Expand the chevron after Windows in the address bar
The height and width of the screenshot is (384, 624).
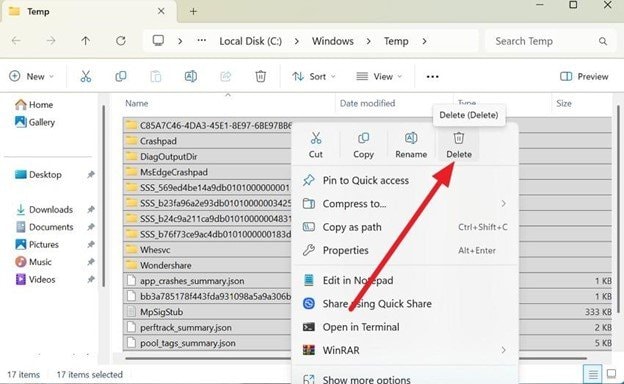[369, 41]
